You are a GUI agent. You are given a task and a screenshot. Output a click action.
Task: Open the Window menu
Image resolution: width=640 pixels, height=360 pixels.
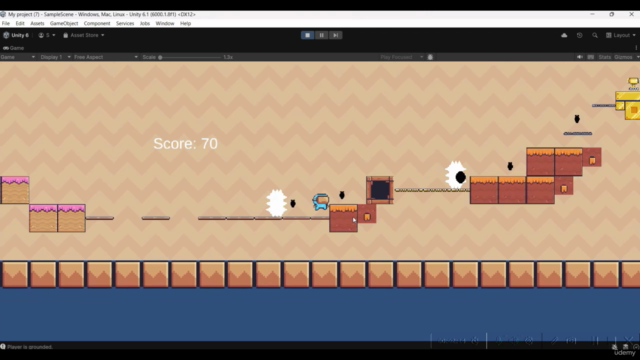(x=165, y=23)
